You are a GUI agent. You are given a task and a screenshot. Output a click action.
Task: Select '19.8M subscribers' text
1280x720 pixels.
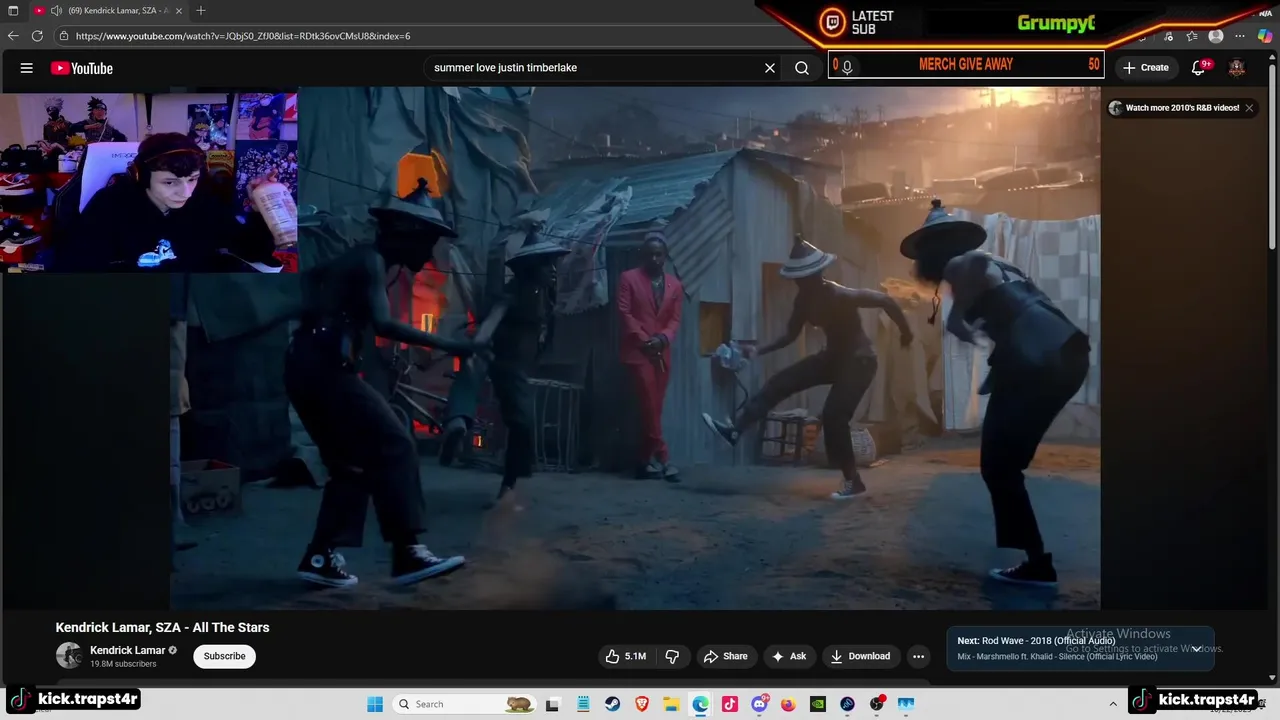[x=123, y=664]
